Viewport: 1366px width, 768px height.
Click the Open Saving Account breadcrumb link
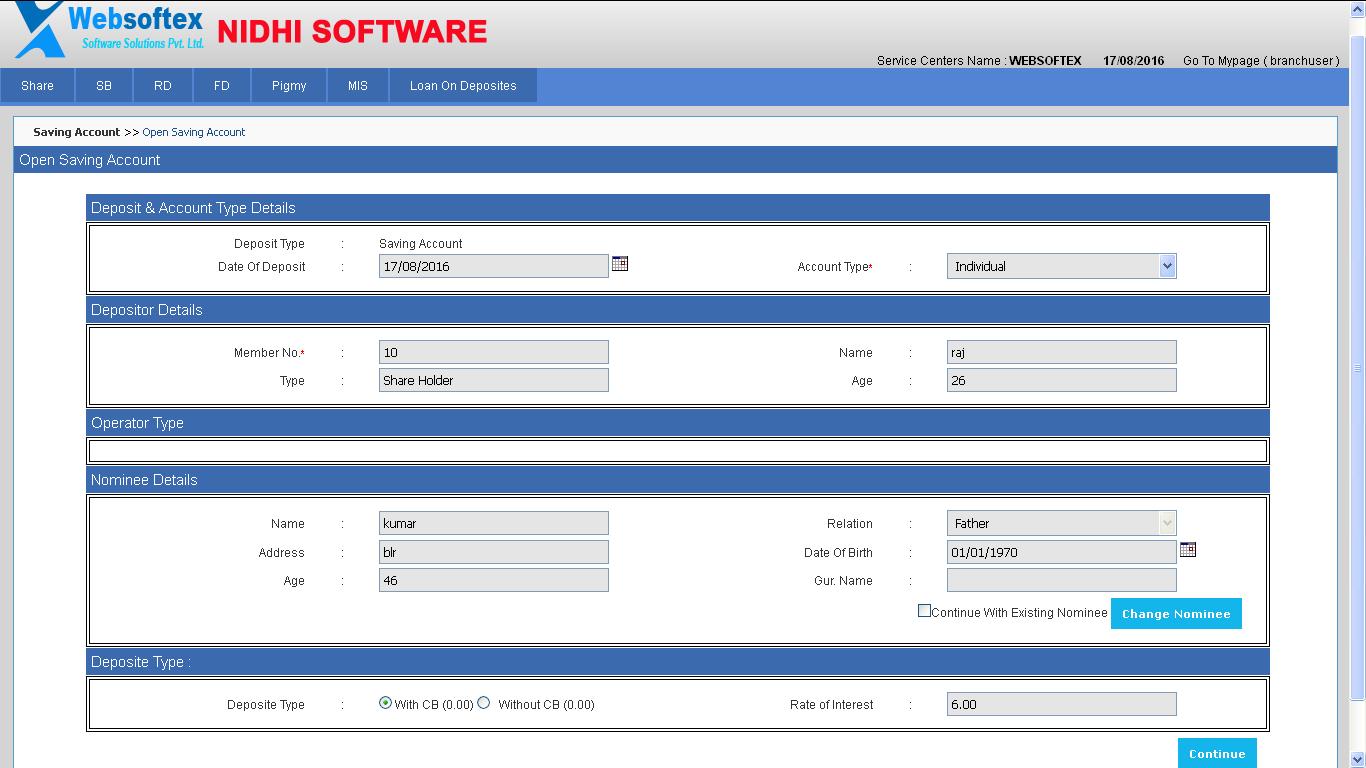coord(194,132)
